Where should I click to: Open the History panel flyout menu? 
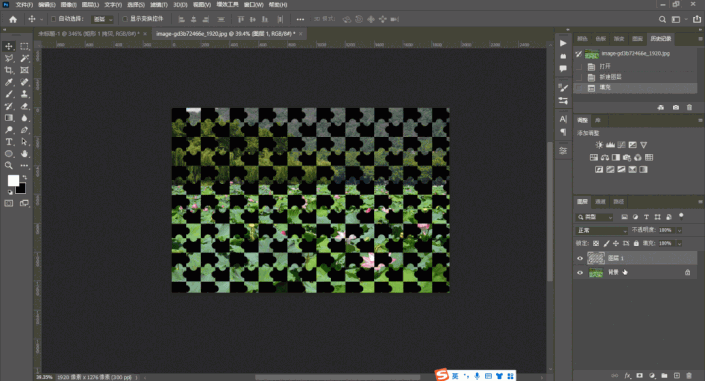click(x=700, y=39)
